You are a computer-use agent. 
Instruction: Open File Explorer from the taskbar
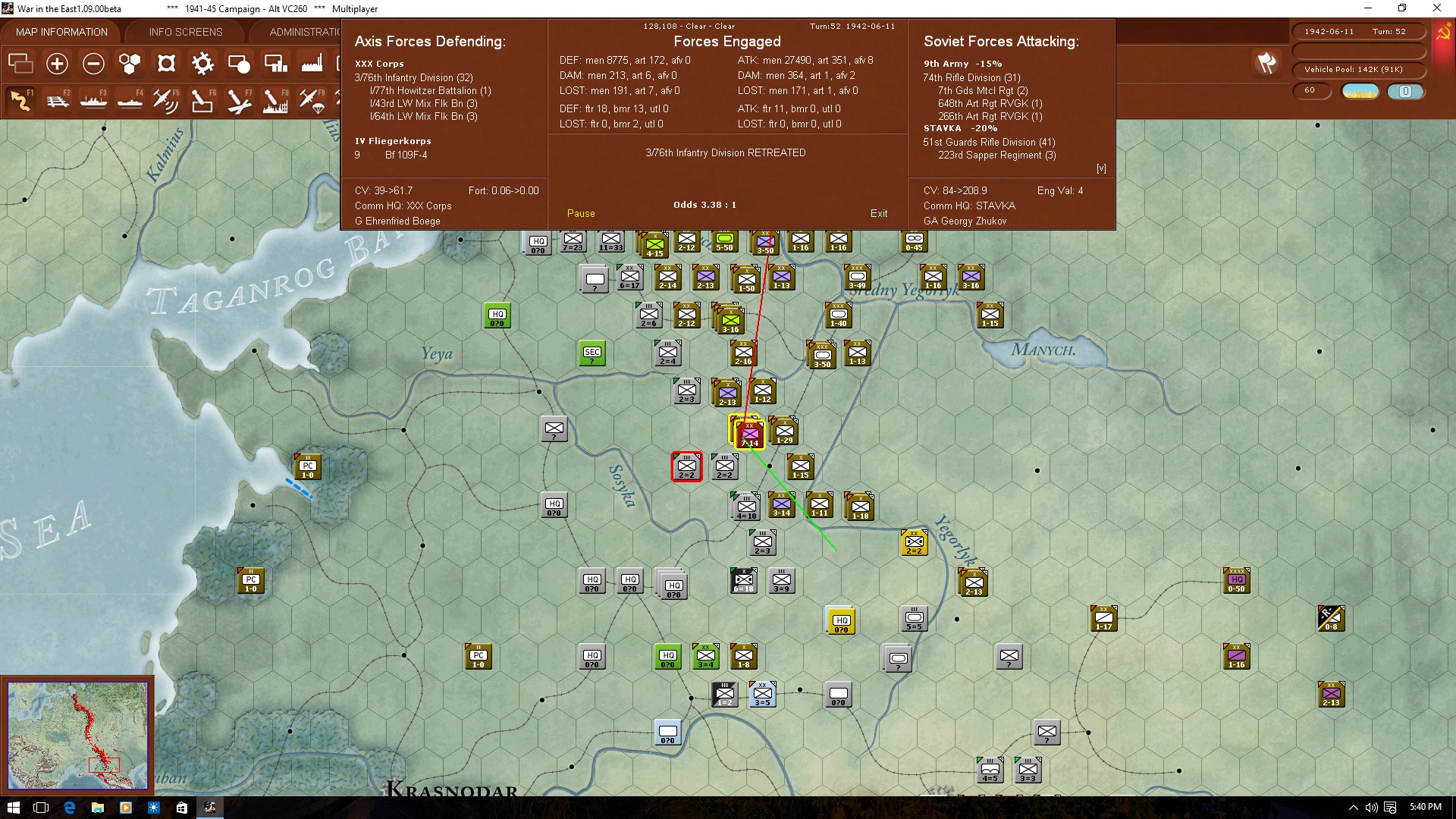pos(98,808)
